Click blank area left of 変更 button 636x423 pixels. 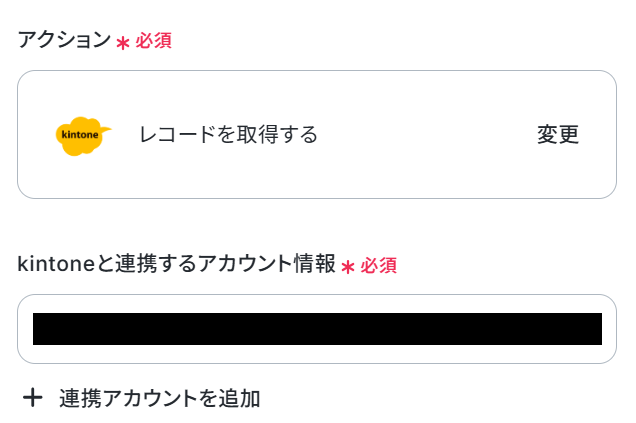click(426, 135)
